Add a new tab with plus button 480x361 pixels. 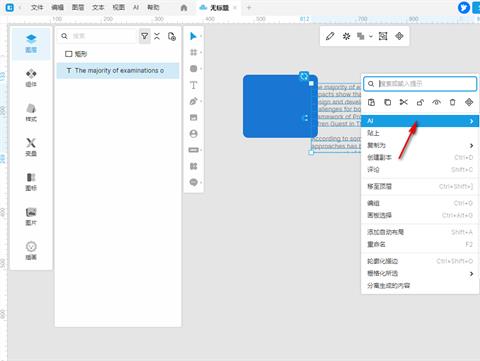tap(249, 8)
